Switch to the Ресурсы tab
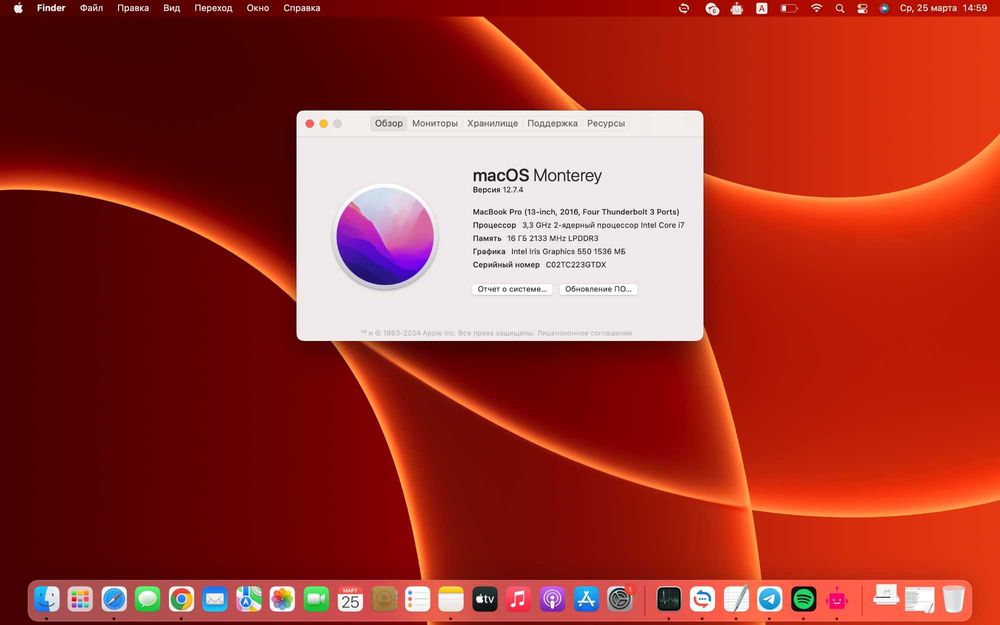1000x625 pixels. point(606,123)
